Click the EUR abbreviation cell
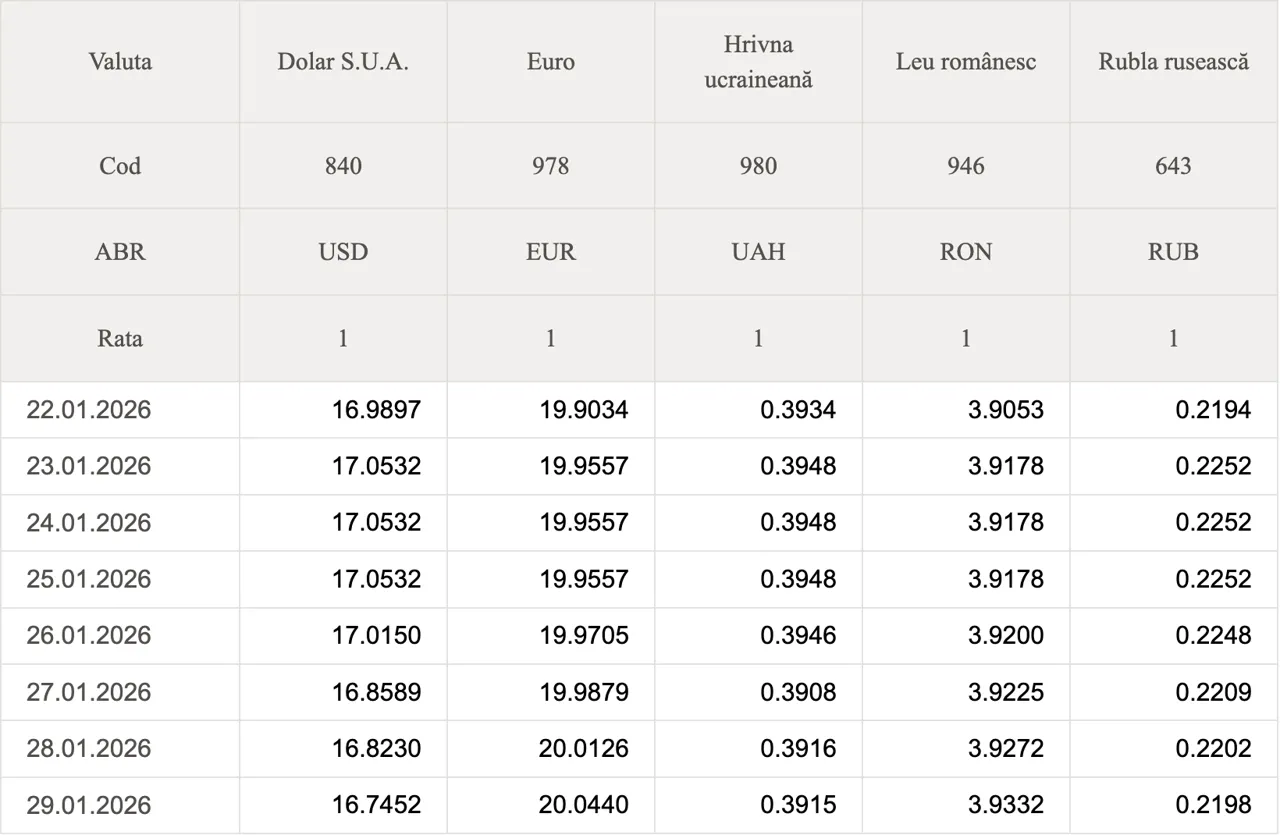Viewport: 1280px width, 835px height. click(551, 252)
